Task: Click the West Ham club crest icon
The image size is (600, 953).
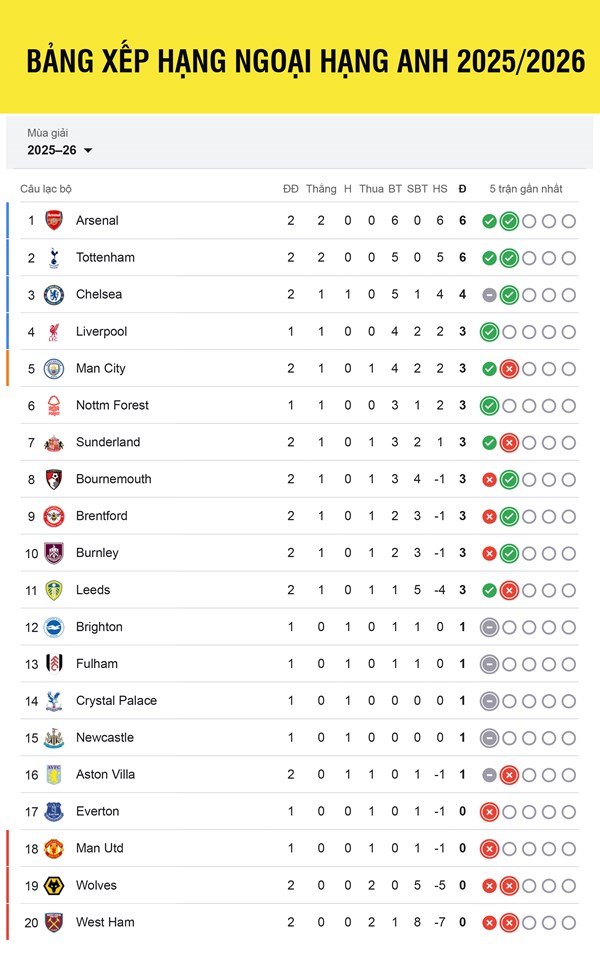Action: click(x=54, y=922)
